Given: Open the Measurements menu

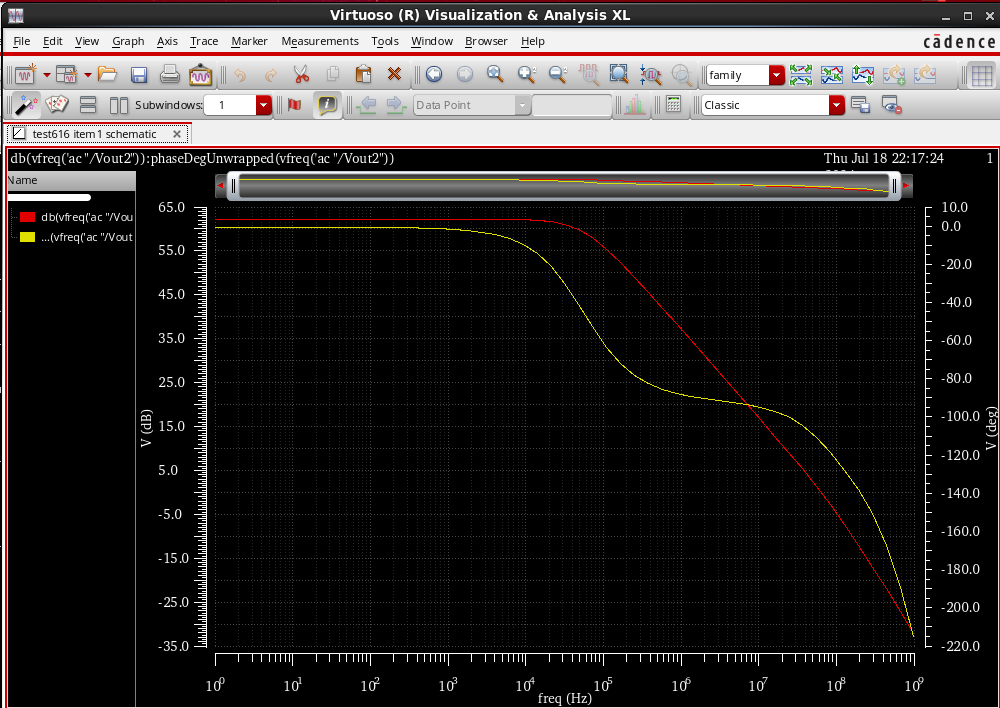Looking at the screenshot, I should (x=320, y=41).
